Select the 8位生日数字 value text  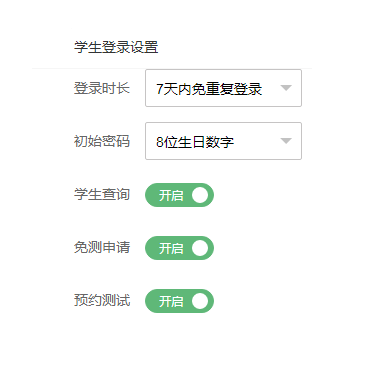[x=195, y=142]
